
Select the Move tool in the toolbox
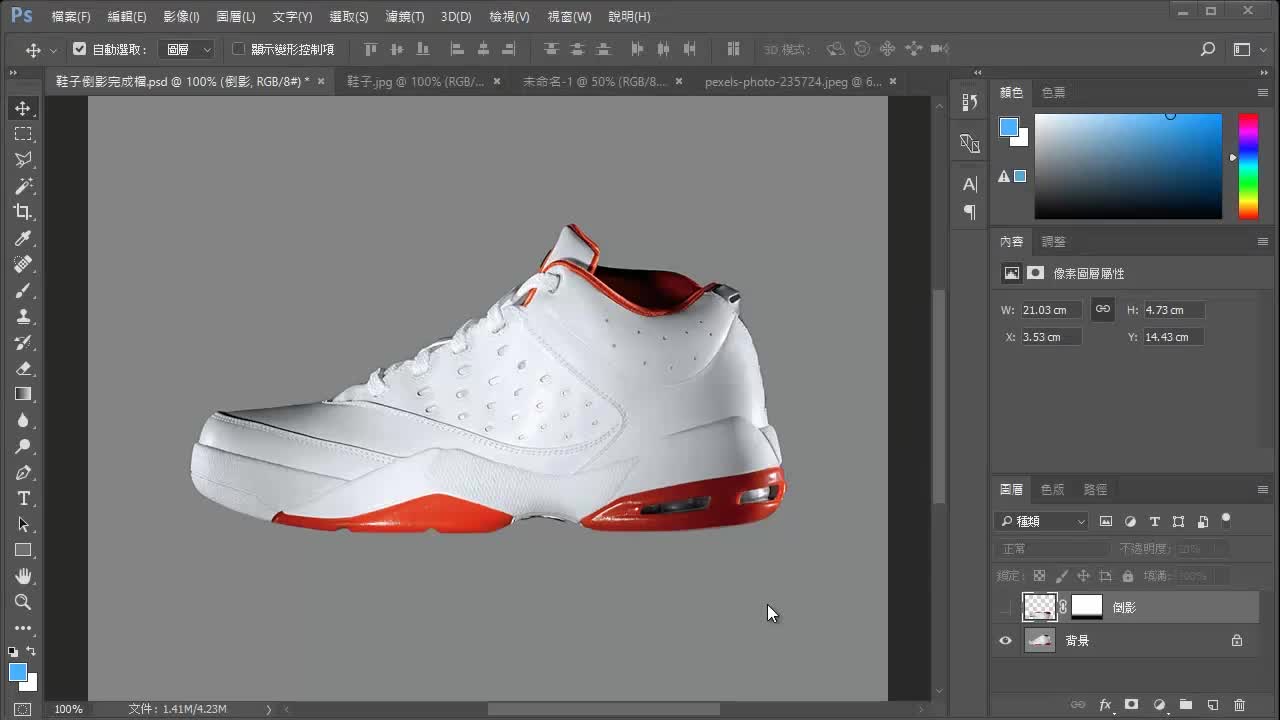coord(23,108)
